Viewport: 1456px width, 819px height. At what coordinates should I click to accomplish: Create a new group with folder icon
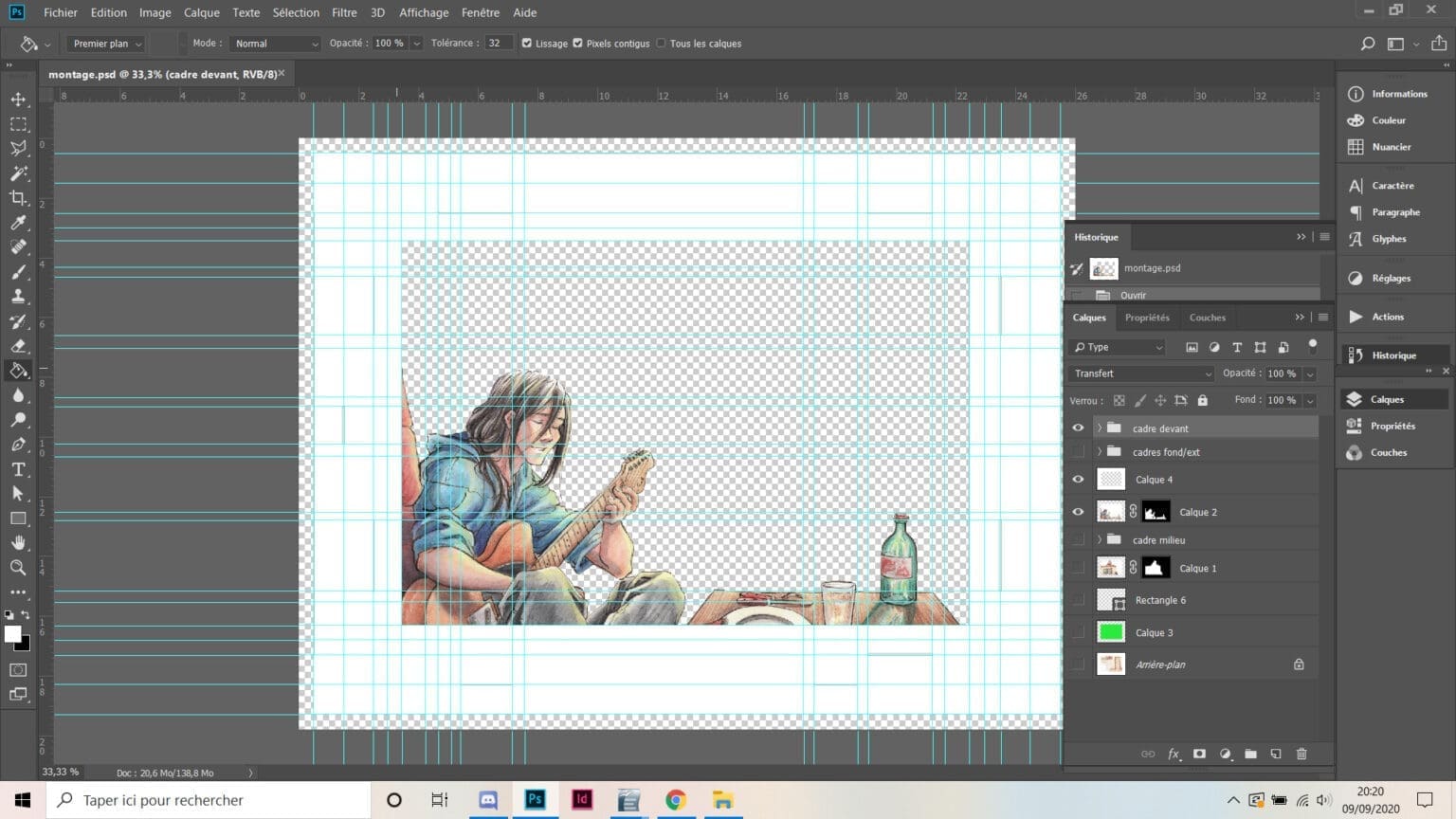pyautogui.click(x=1250, y=754)
